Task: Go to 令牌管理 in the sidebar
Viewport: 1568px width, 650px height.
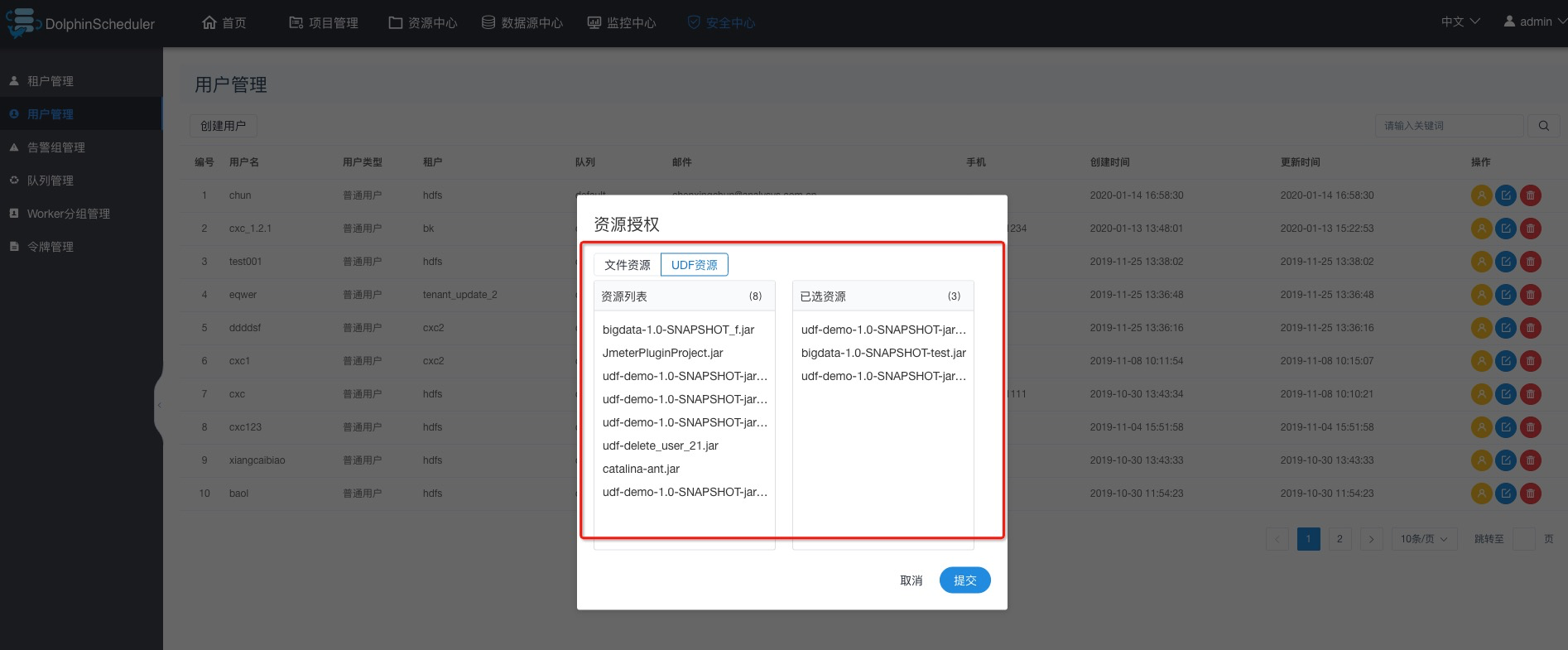Action: pyautogui.click(x=81, y=247)
